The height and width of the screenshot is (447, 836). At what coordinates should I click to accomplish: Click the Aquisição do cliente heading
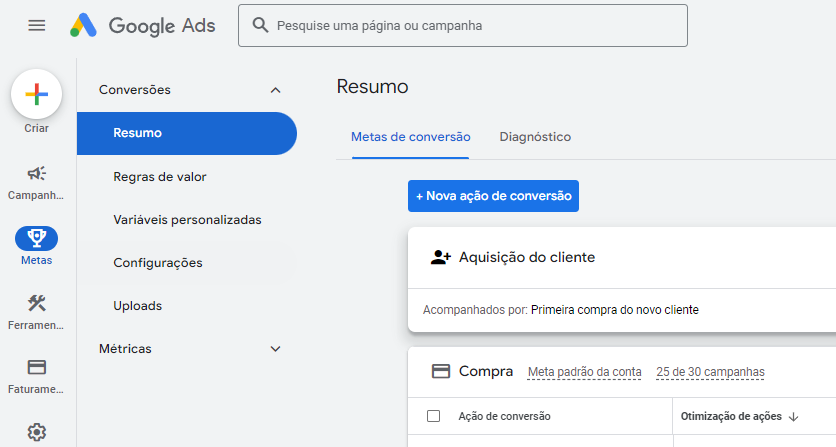coord(527,257)
